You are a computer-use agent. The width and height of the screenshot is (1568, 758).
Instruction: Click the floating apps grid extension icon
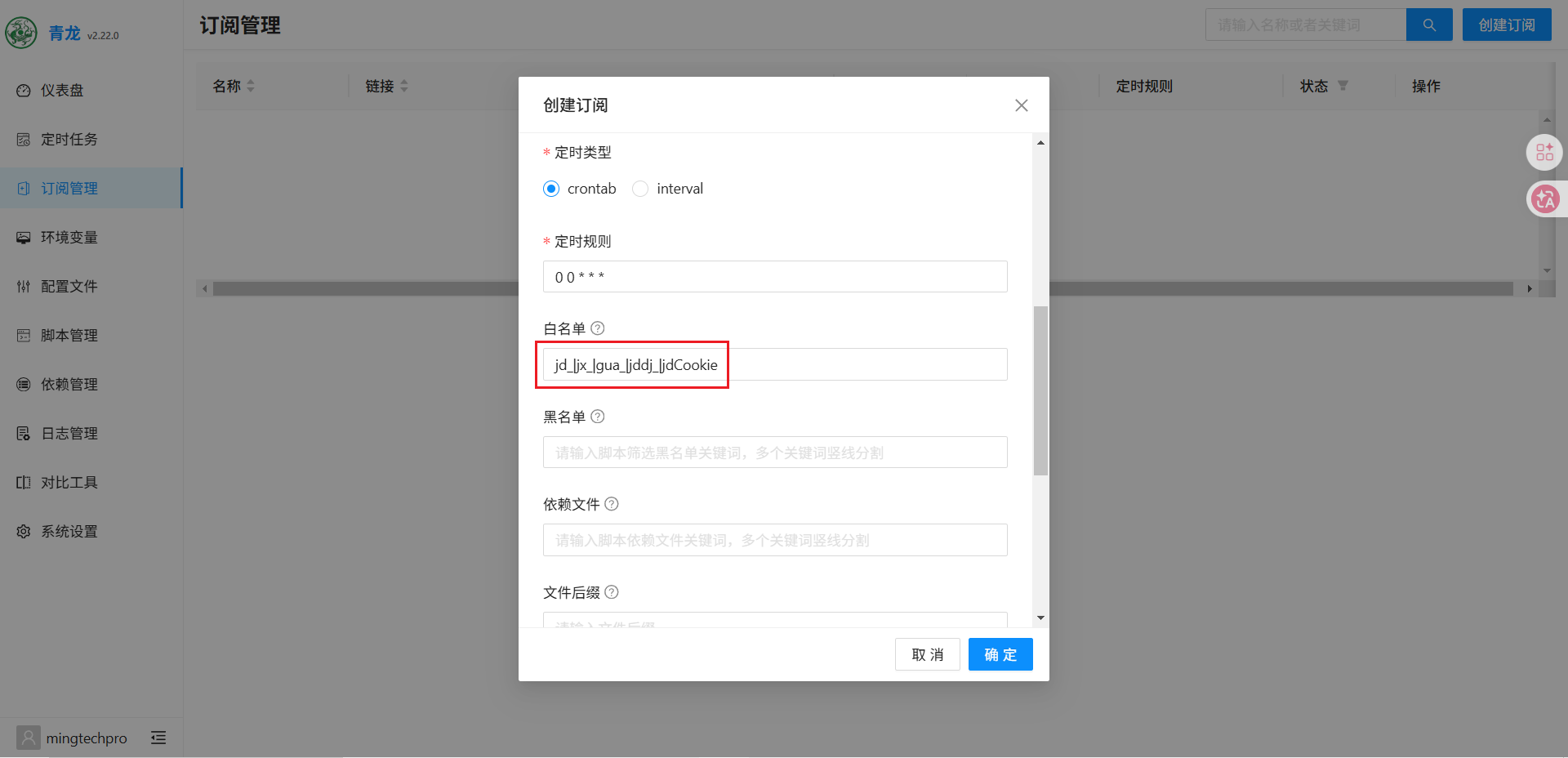pos(1544,152)
